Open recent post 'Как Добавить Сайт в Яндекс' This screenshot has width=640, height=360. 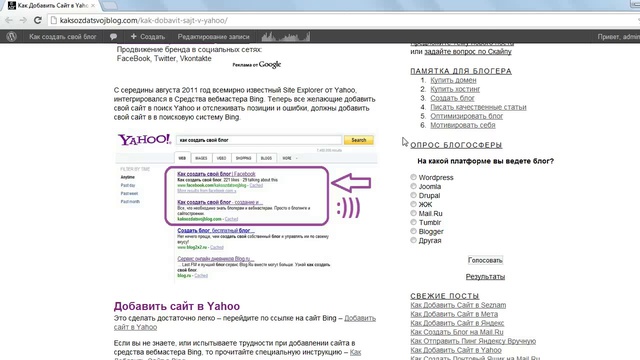457,323
